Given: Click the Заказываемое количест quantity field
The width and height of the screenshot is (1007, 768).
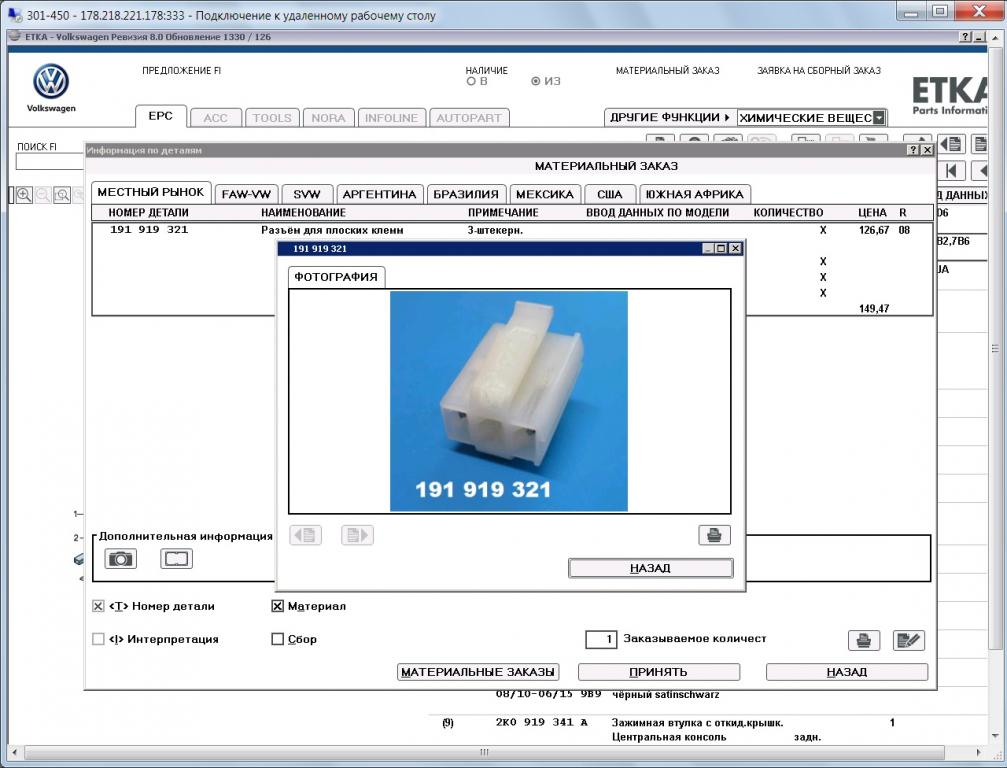Looking at the screenshot, I should point(601,640).
